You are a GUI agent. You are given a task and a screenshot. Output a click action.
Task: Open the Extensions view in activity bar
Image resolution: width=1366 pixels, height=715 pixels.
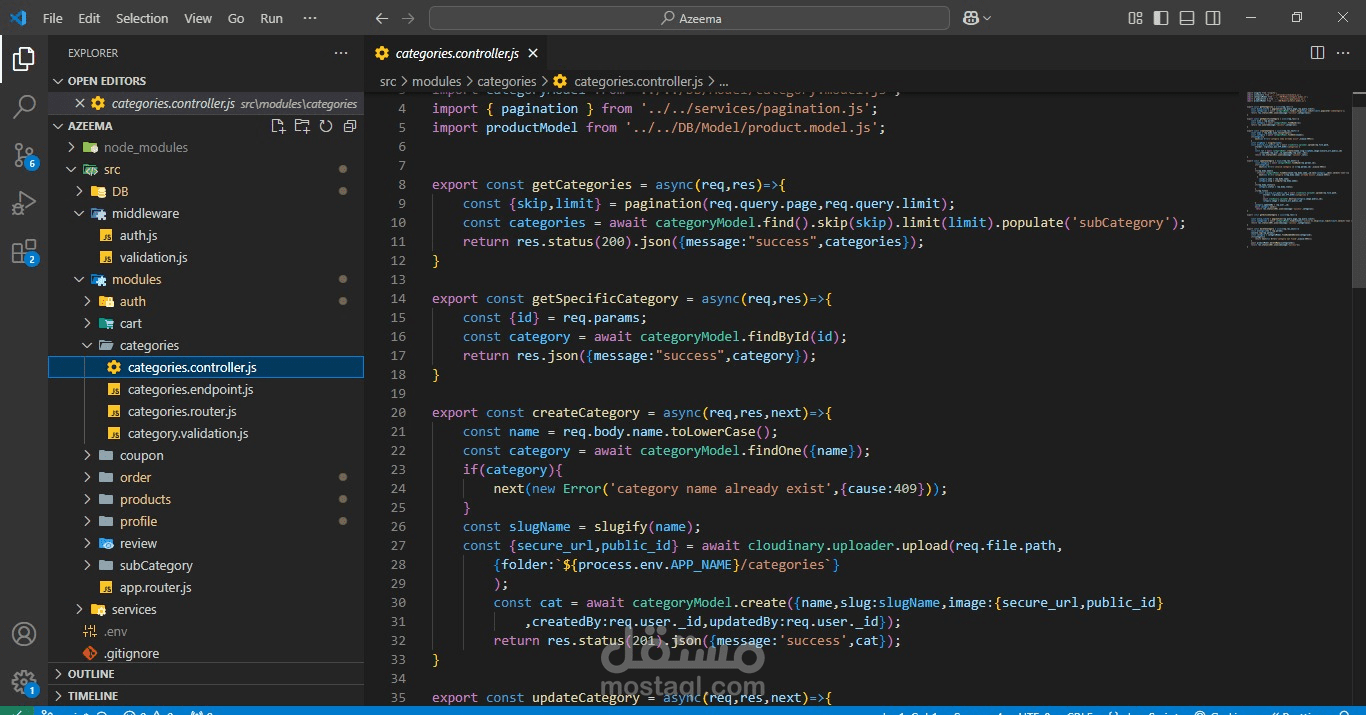tap(24, 251)
